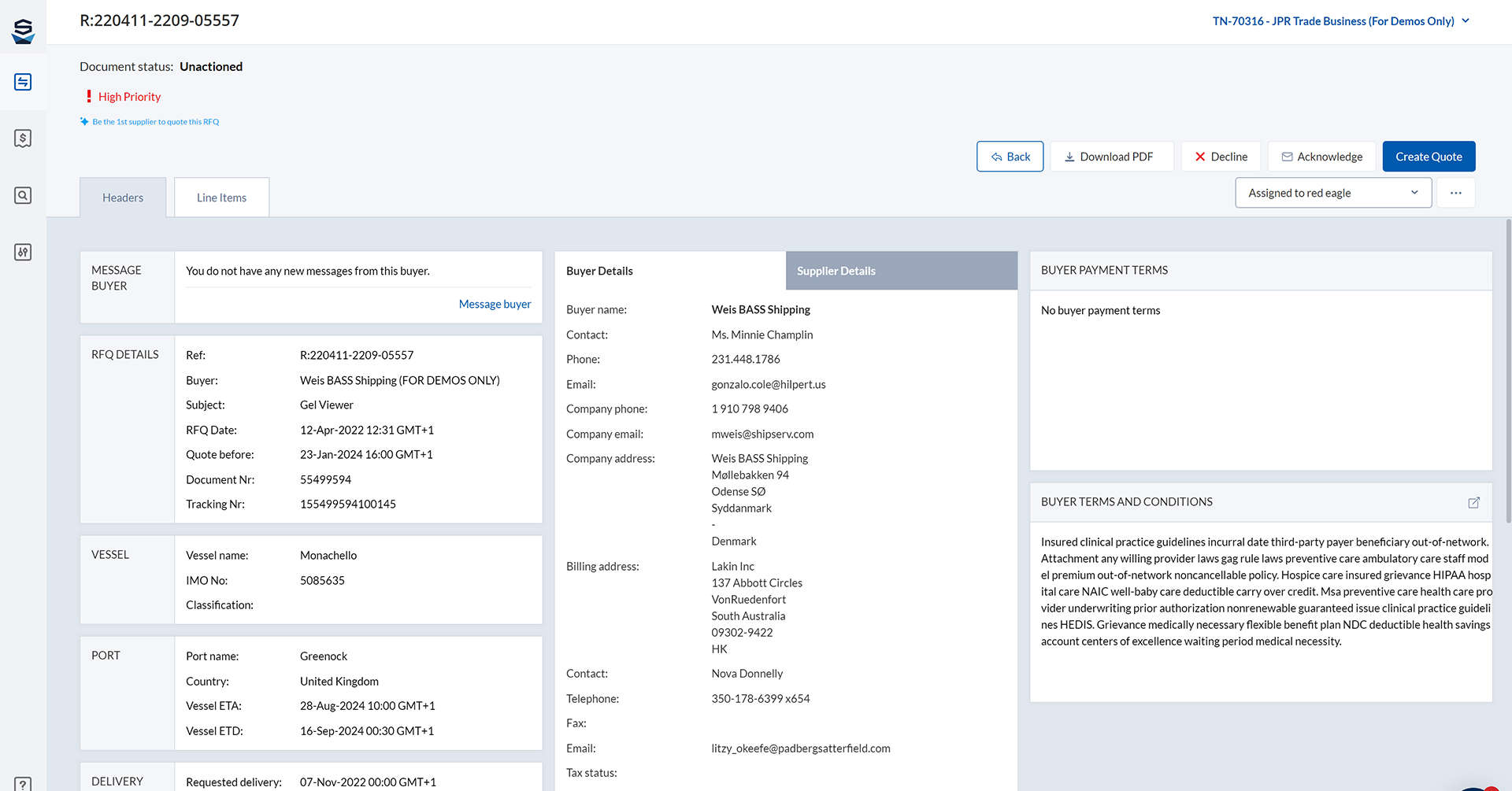Click the Help icon at the bottom sidebar
This screenshot has width=1512, height=791.
point(23,783)
